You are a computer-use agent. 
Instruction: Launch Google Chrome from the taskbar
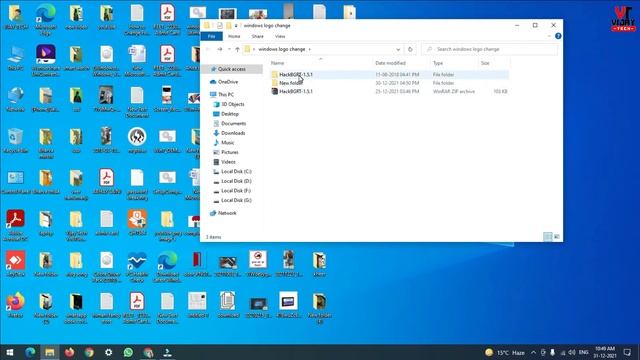coord(89,352)
